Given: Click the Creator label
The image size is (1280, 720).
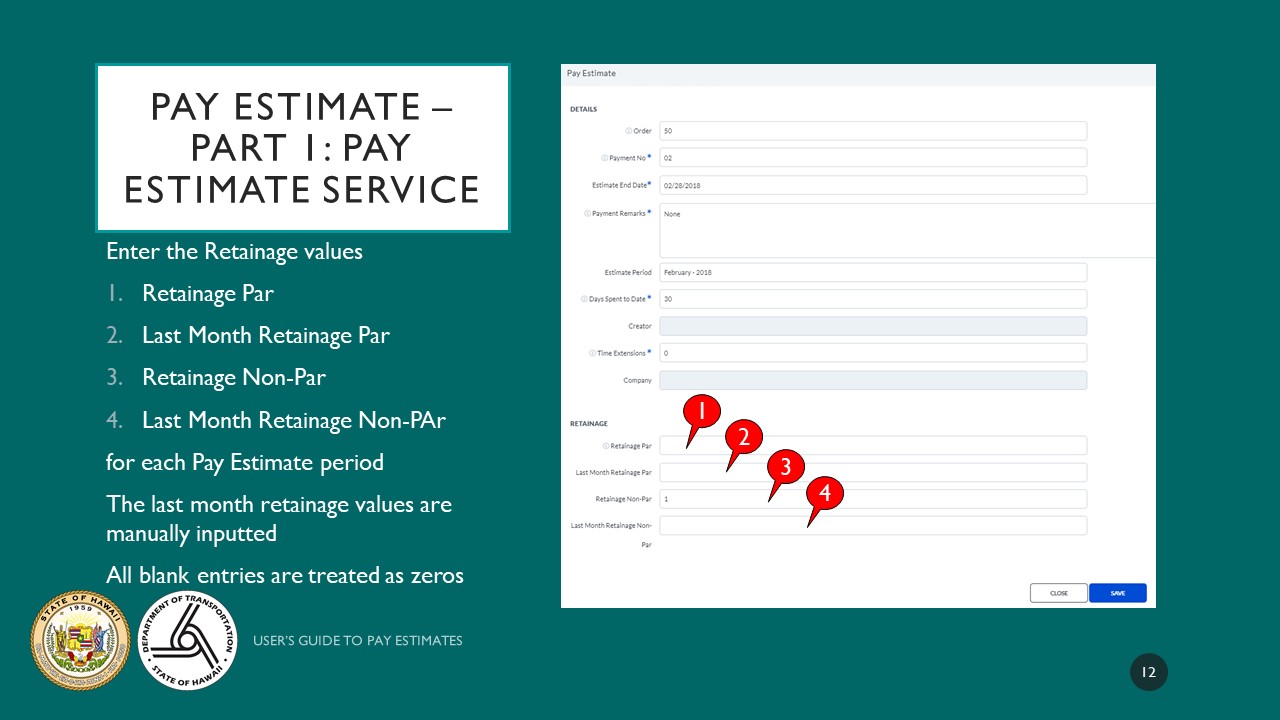Looking at the screenshot, I should point(640,326).
